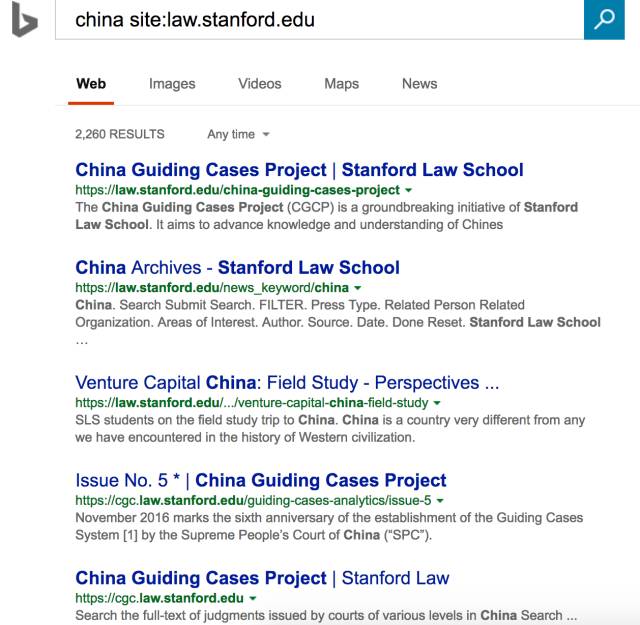Open Issue No. 5 Guiding Cases result
The image size is (640, 625).
(x=261, y=480)
